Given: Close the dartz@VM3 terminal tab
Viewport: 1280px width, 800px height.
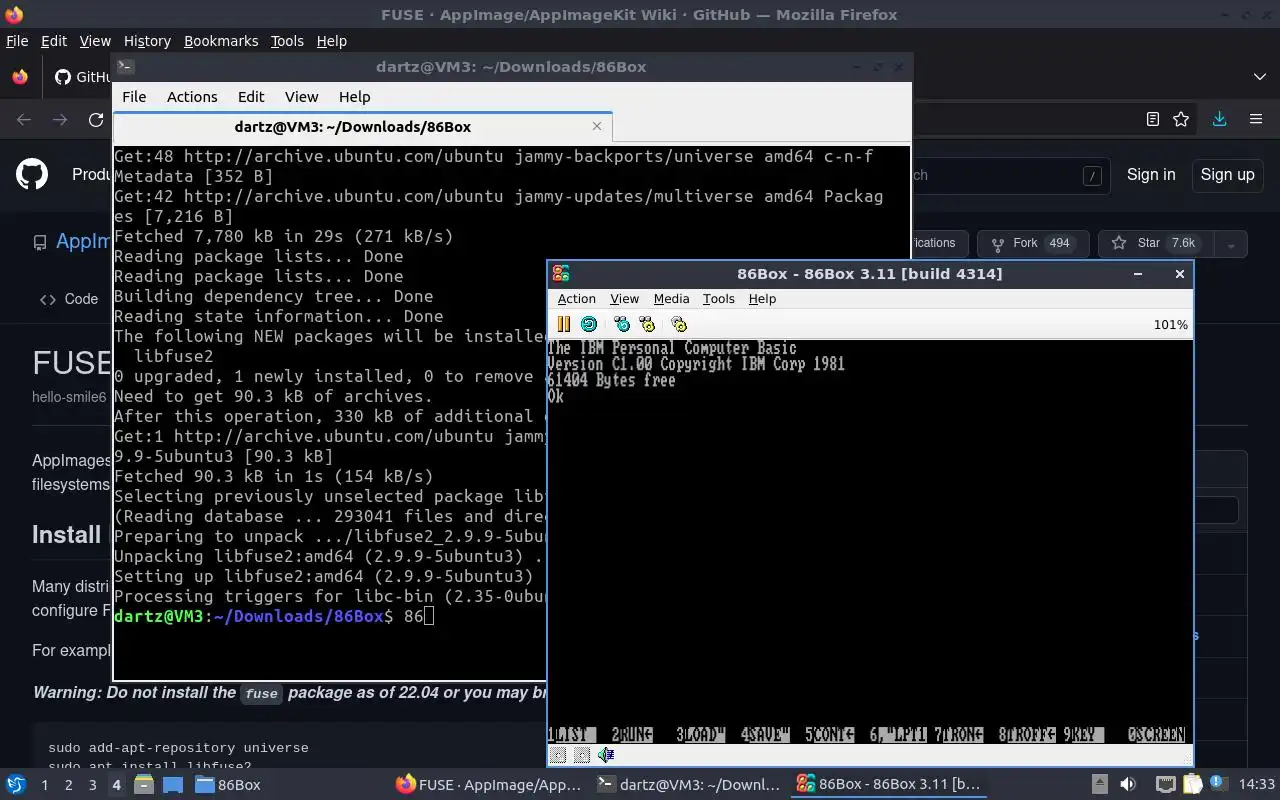Looking at the screenshot, I should pos(597,126).
